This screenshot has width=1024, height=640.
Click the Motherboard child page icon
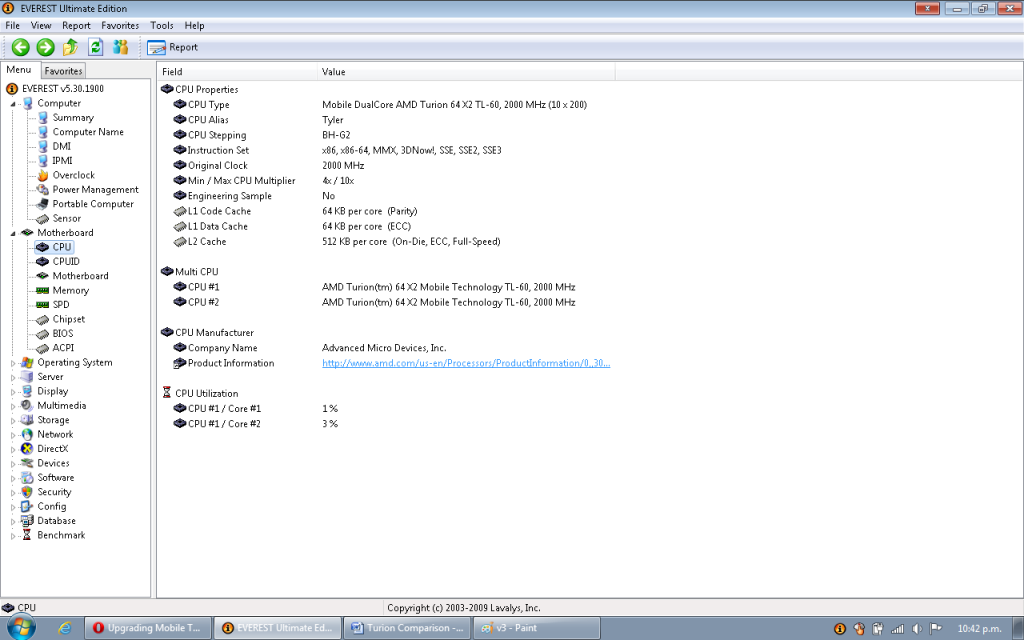(42, 276)
